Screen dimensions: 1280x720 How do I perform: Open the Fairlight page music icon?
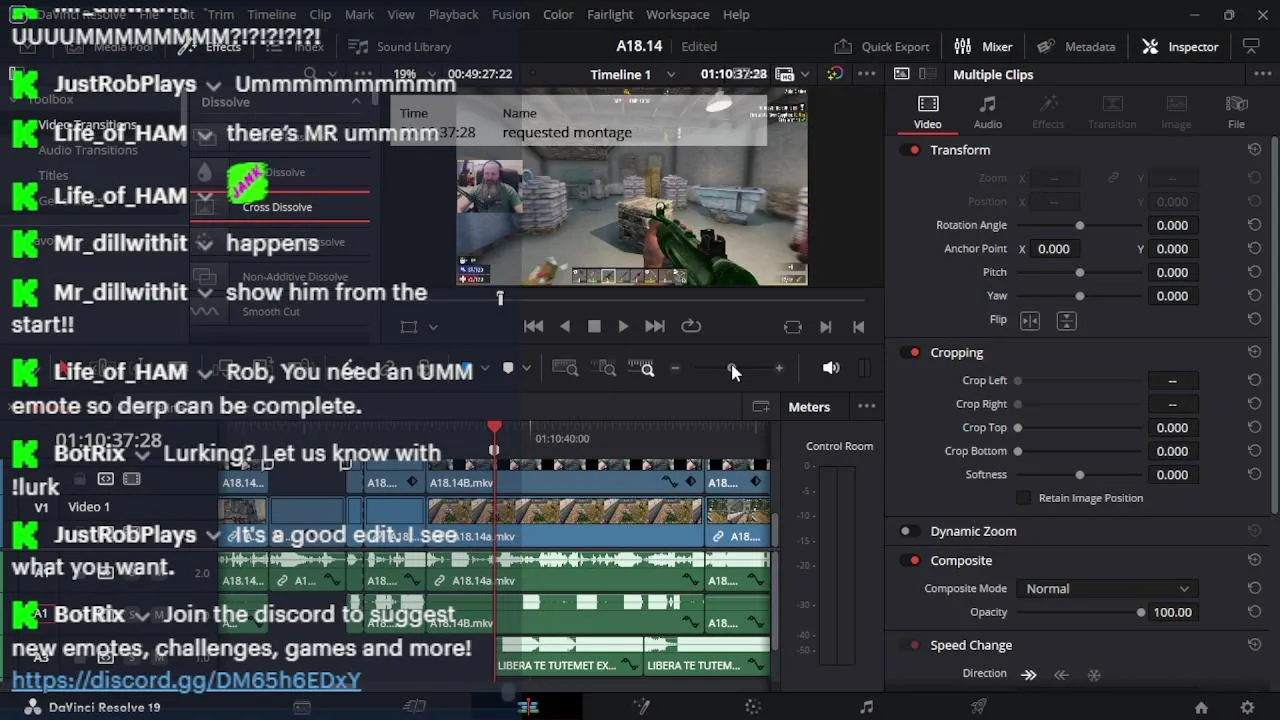[866, 707]
